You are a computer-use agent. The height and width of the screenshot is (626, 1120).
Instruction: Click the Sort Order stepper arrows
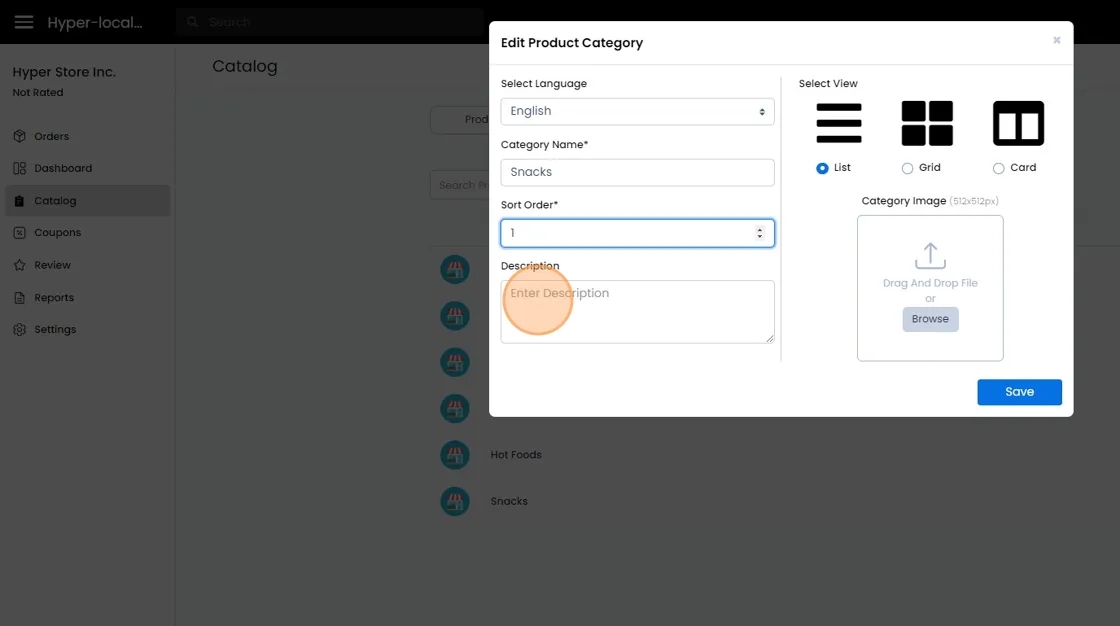point(759,233)
